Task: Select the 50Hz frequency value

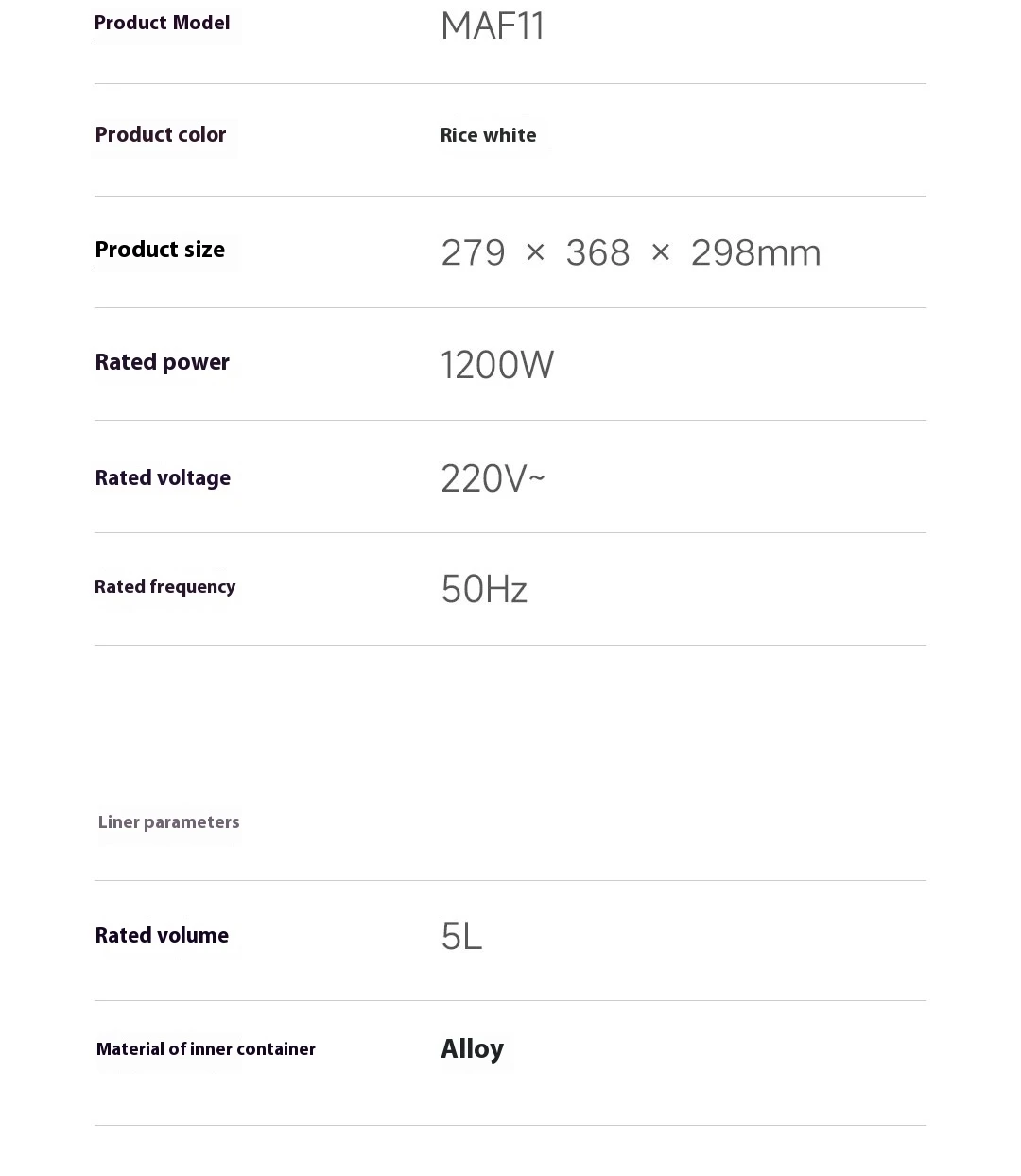Action: [x=484, y=590]
